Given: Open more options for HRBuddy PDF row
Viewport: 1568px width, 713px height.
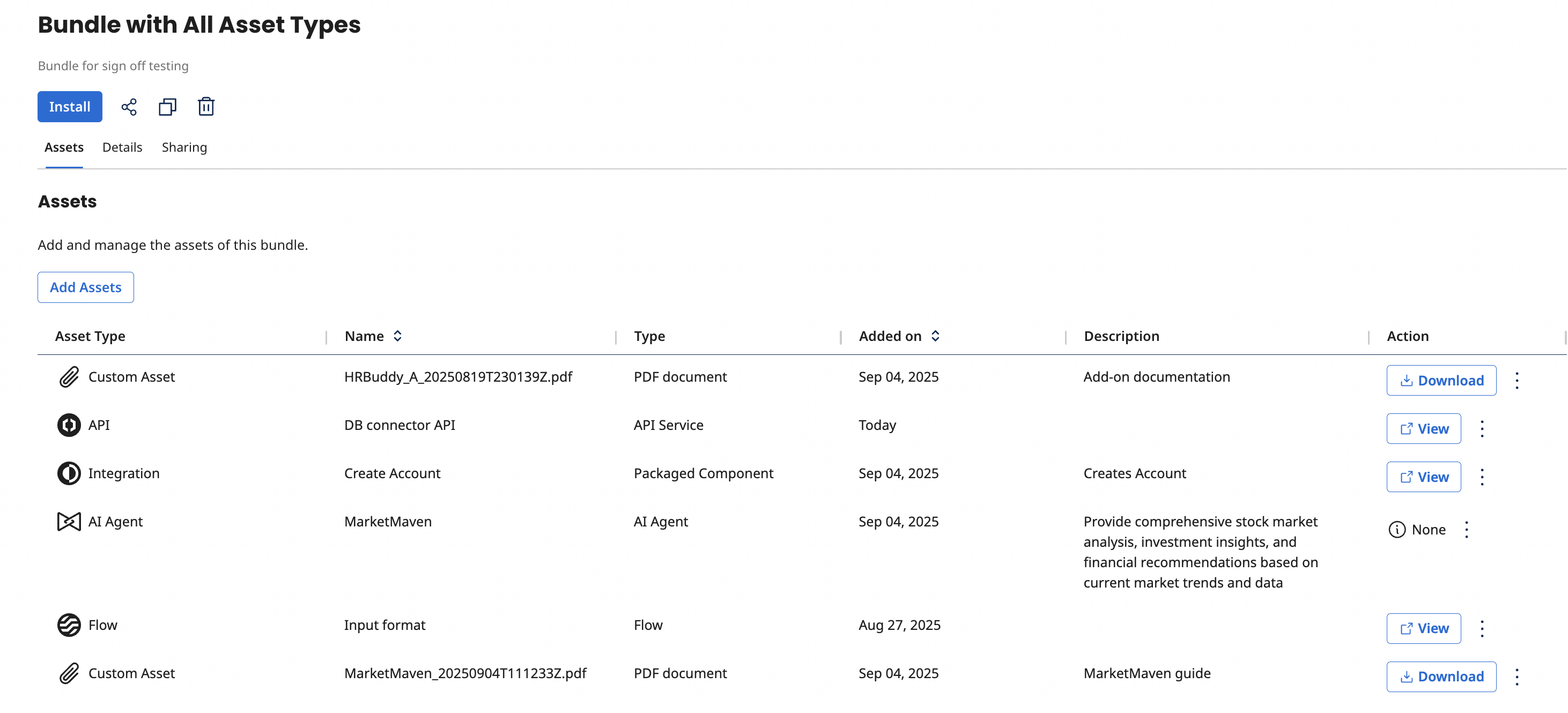Looking at the screenshot, I should click(x=1517, y=381).
